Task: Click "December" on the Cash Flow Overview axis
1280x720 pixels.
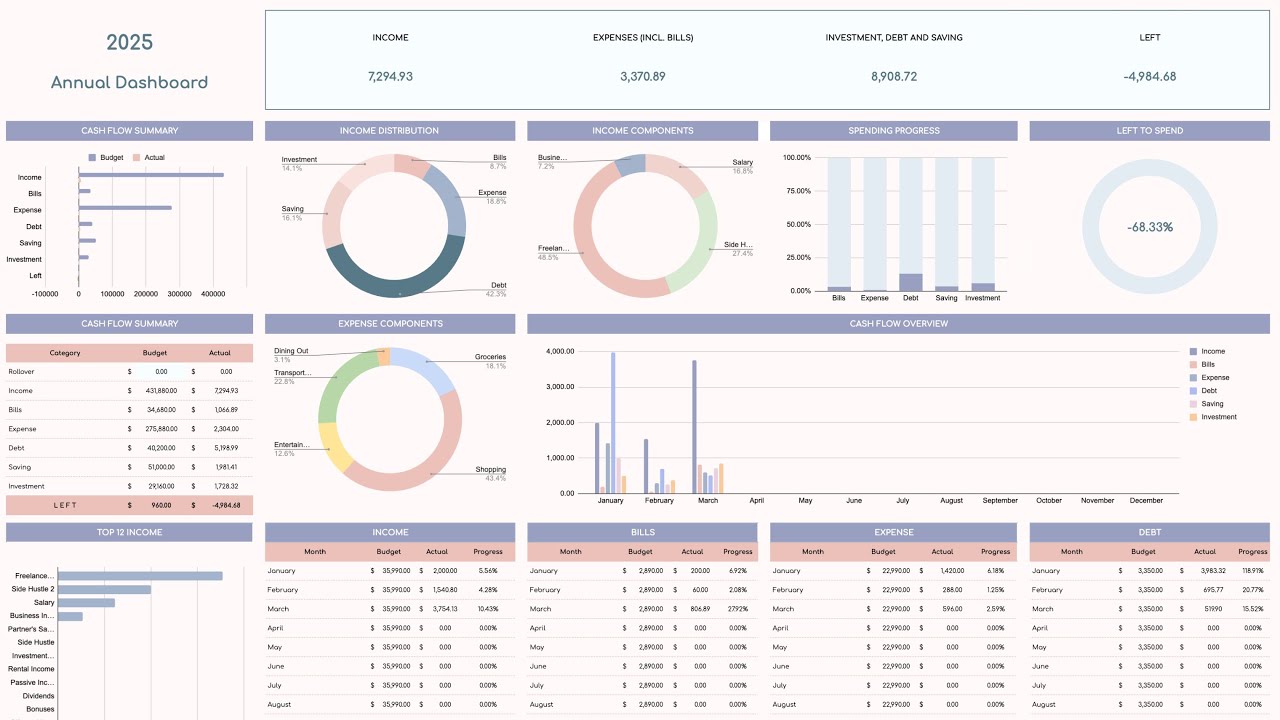Action: point(1146,500)
